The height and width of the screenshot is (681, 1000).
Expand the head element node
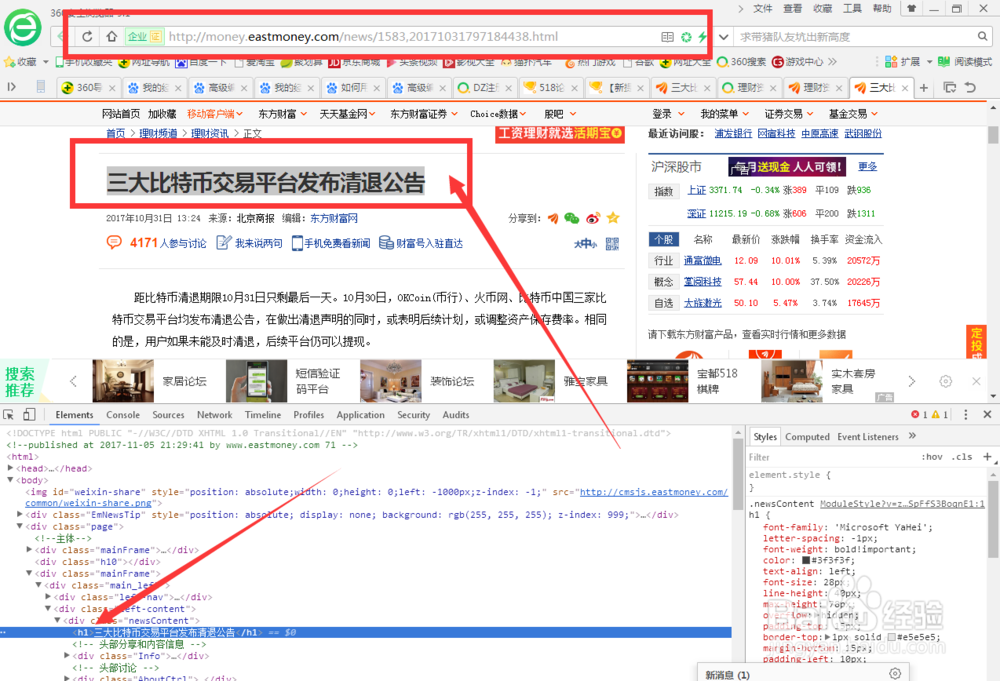pos(10,468)
